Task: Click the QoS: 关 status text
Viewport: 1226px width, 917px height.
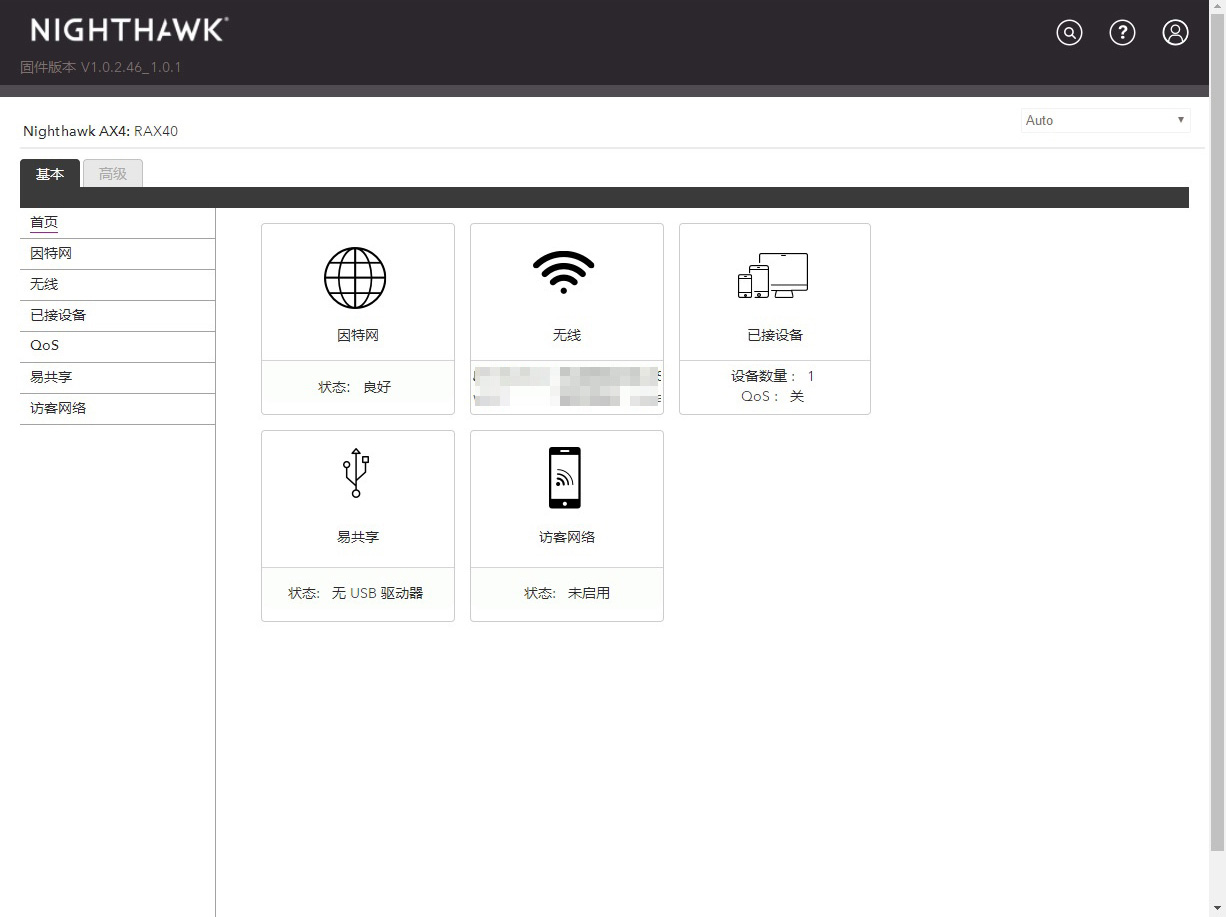Action: click(x=772, y=396)
